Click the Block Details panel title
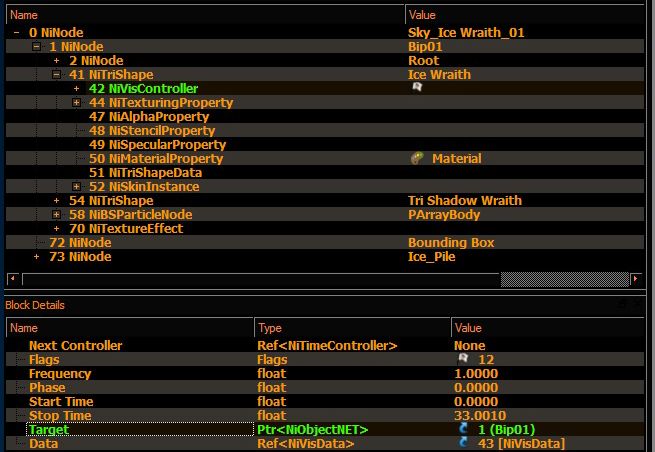 coord(35,305)
